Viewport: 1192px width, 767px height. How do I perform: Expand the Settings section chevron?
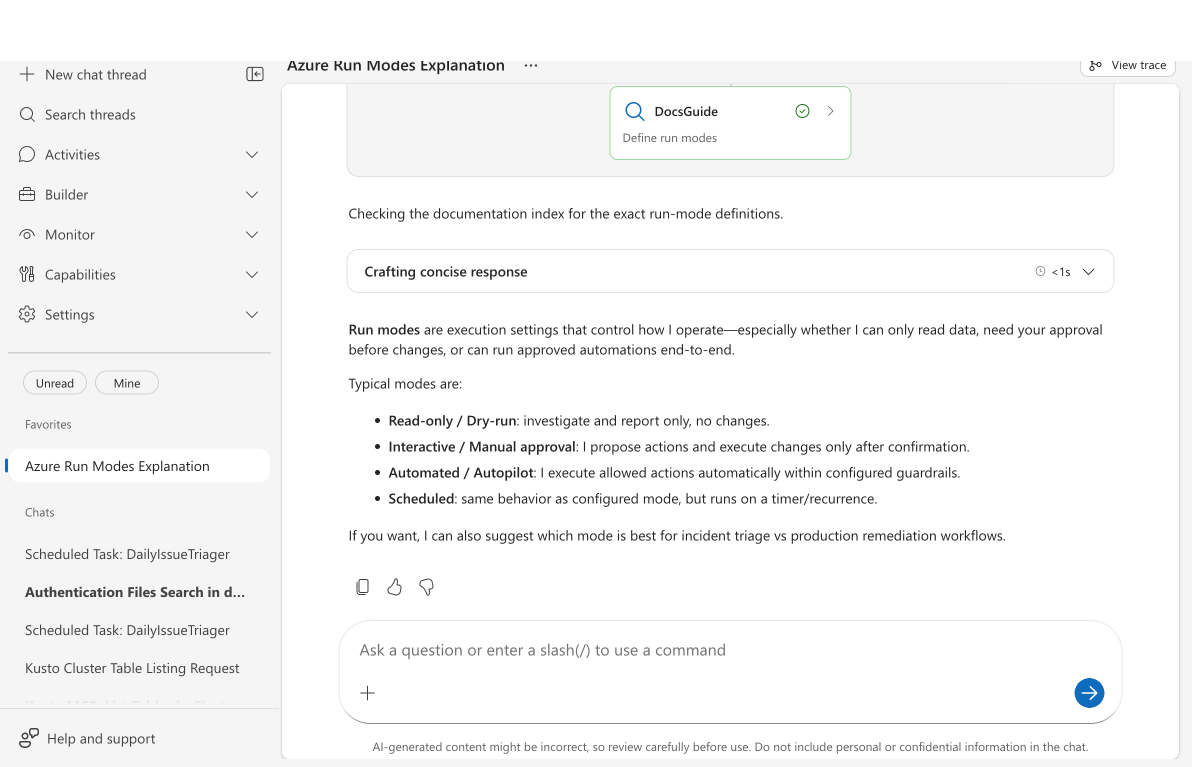click(x=252, y=315)
